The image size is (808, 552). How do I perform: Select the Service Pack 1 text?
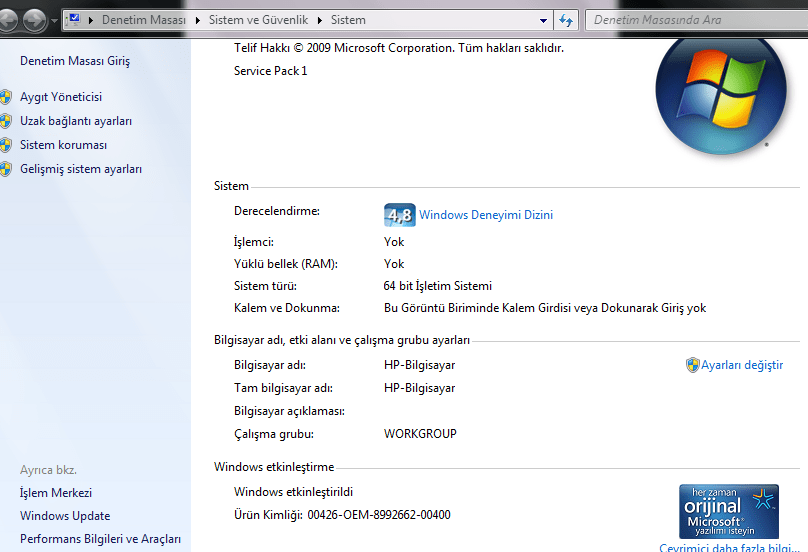point(271,71)
